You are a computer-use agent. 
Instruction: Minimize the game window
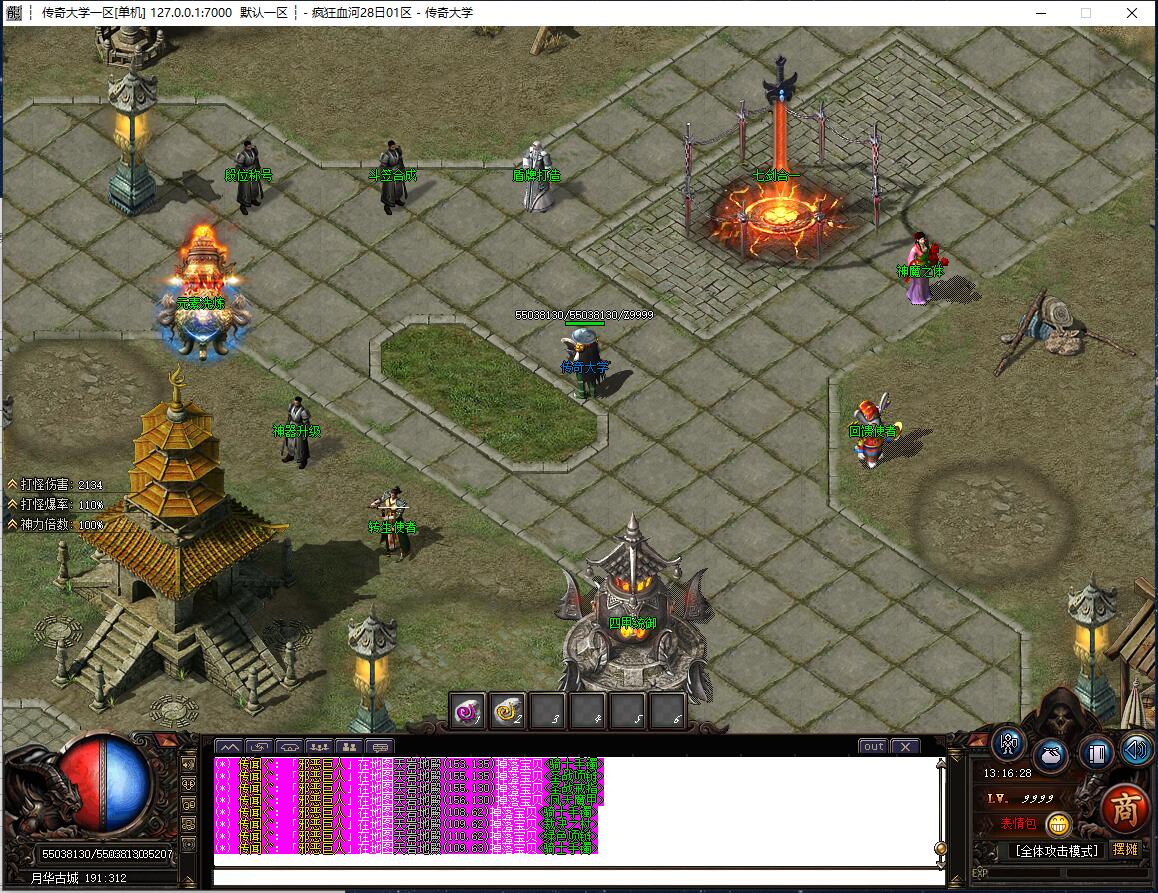pos(1041,13)
